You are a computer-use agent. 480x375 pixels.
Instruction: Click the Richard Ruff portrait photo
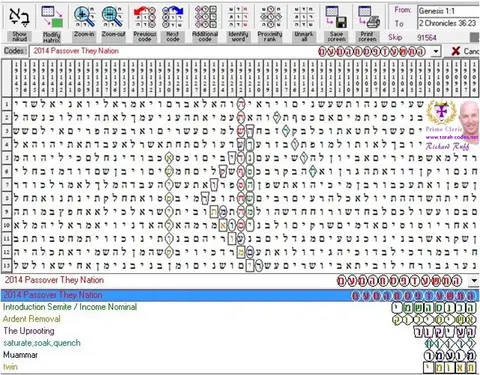coord(469,117)
